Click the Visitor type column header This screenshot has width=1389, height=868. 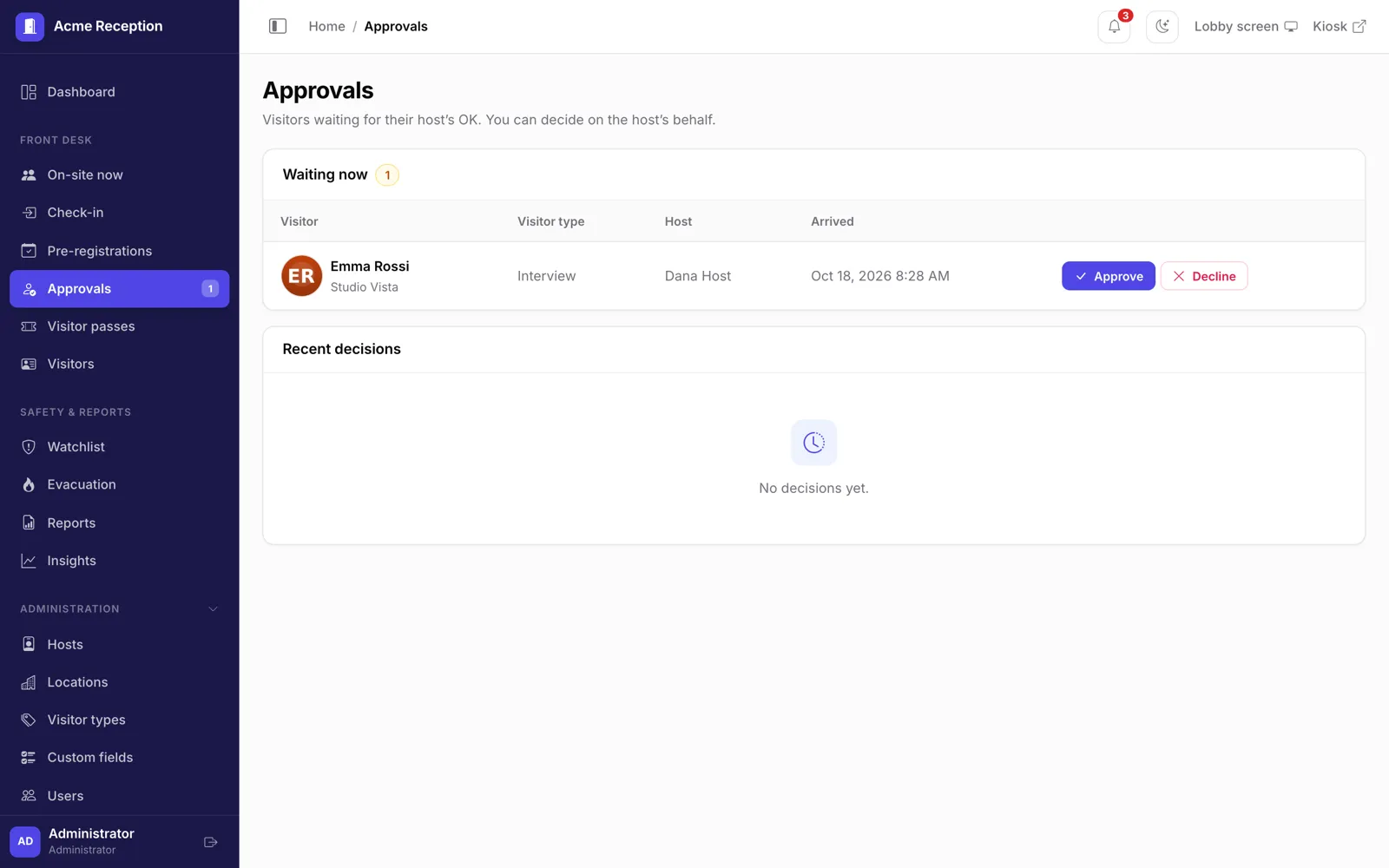click(x=550, y=221)
